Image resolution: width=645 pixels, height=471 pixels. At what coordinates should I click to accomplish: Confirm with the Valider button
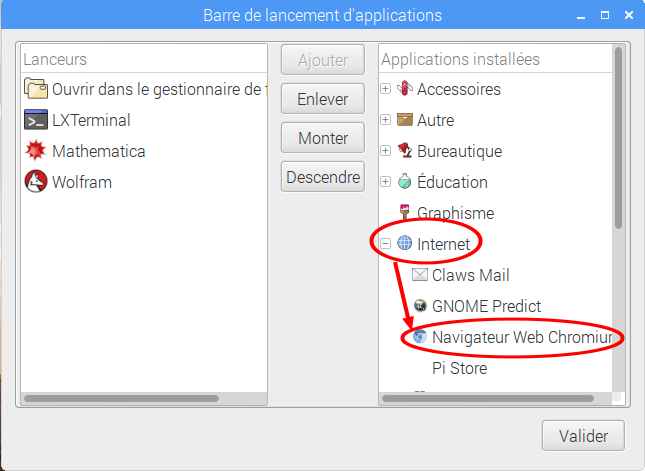coord(583,436)
